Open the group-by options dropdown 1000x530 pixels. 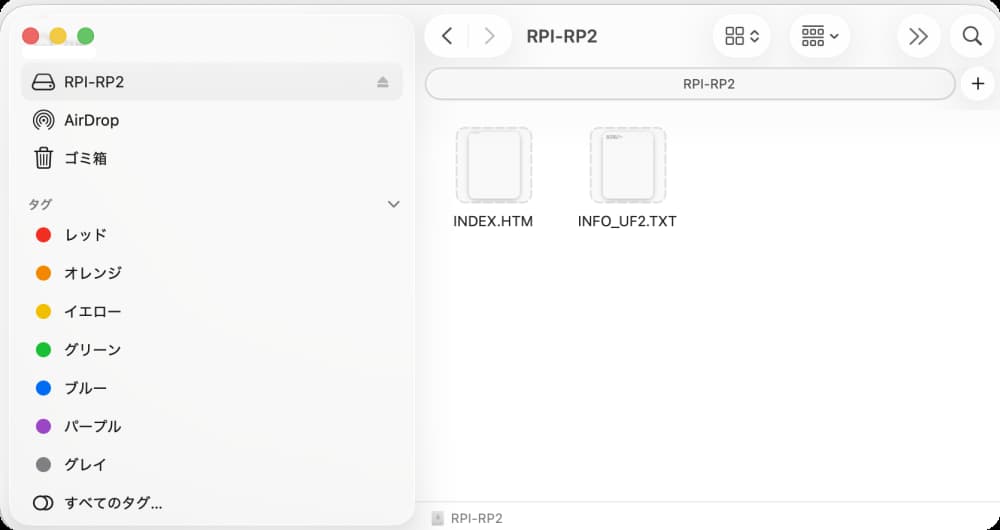point(820,36)
